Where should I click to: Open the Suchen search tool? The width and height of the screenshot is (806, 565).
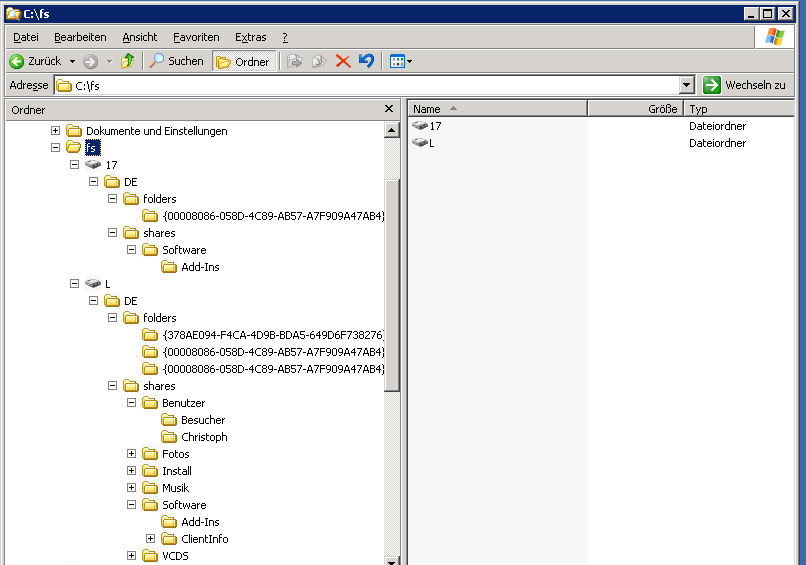tap(176, 61)
